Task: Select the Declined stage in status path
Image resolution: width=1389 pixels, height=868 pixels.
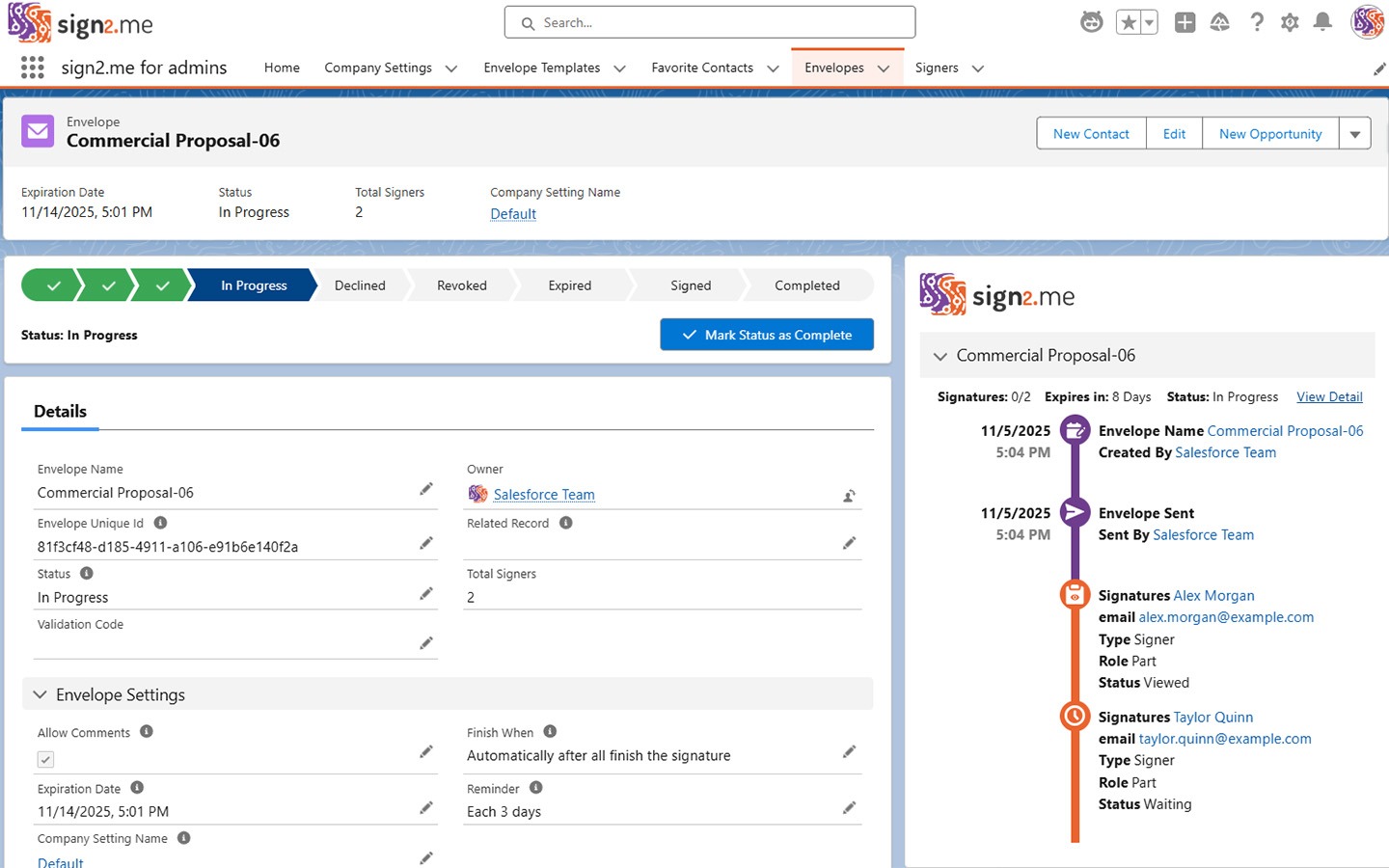Action: pyautogui.click(x=360, y=285)
